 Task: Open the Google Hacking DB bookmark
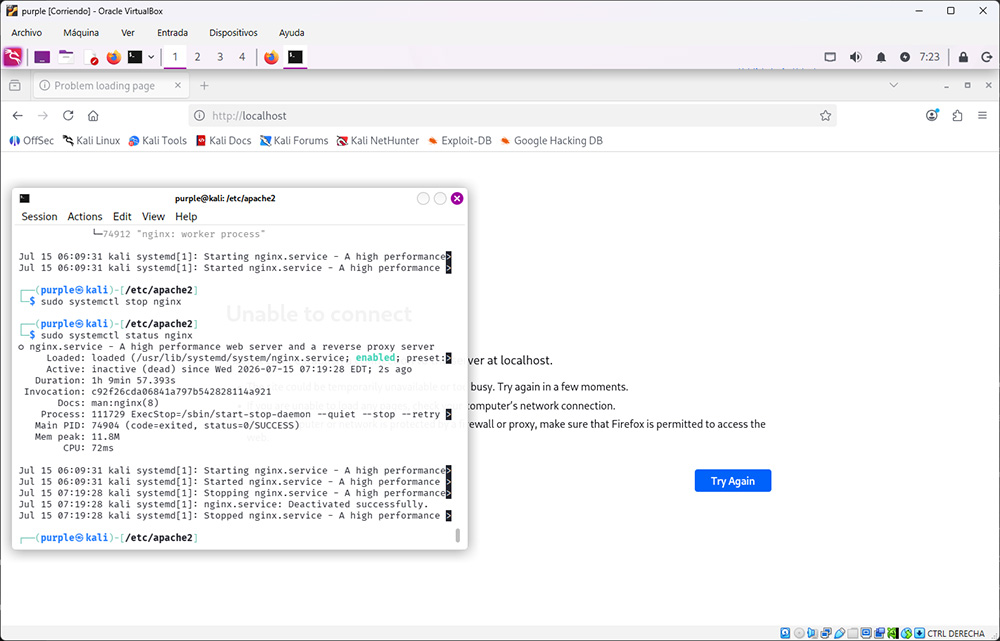tap(552, 140)
